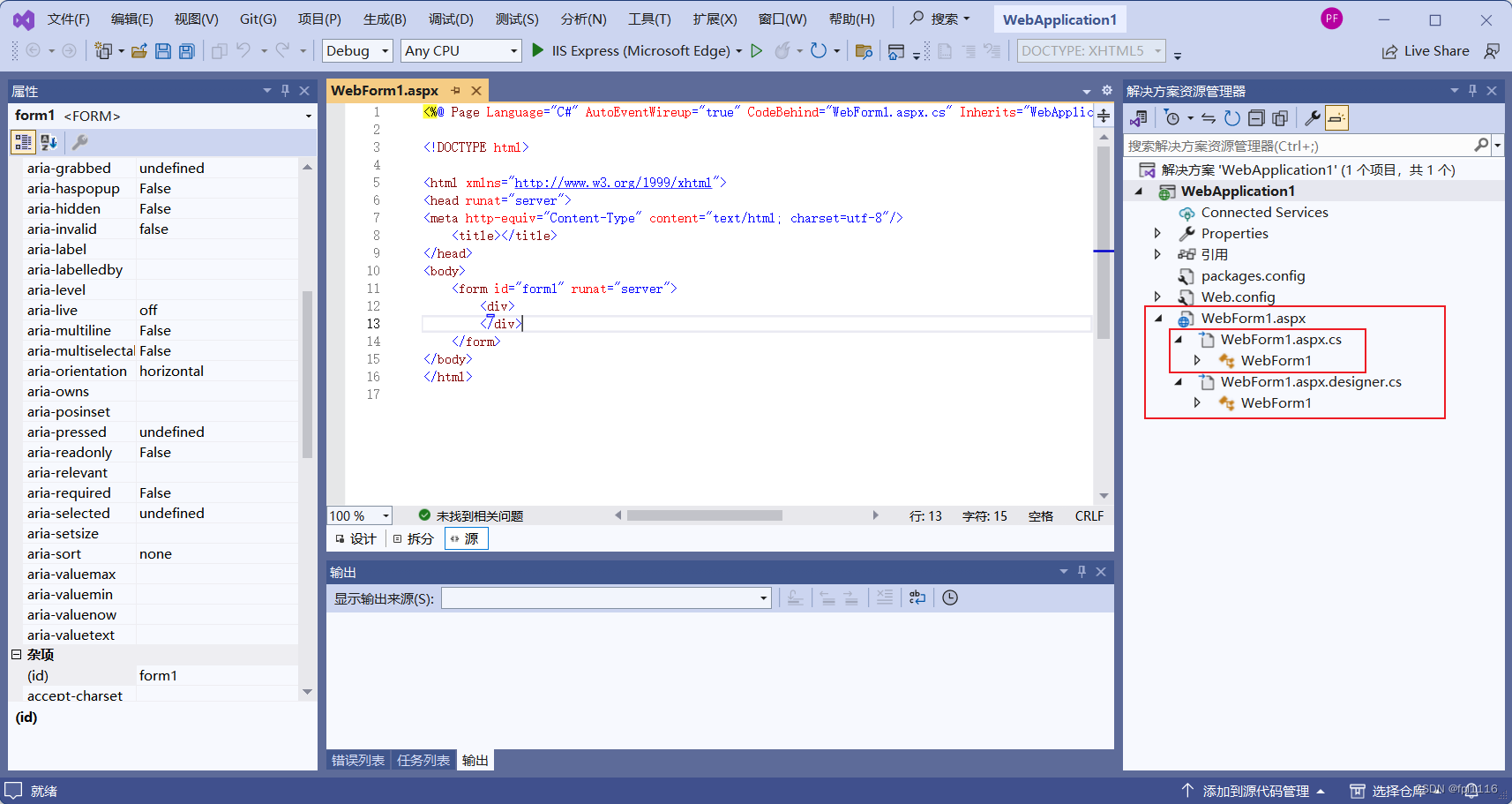Screen dimensions: 1512x804
Task: Click the Live Share button
Action: click(1426, 51)
